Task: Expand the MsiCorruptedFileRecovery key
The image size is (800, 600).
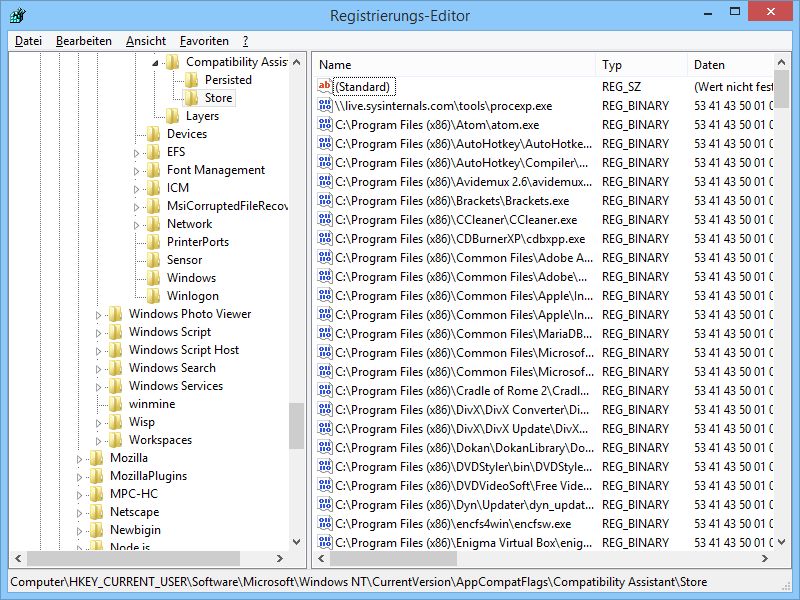Action: [136, 207]
